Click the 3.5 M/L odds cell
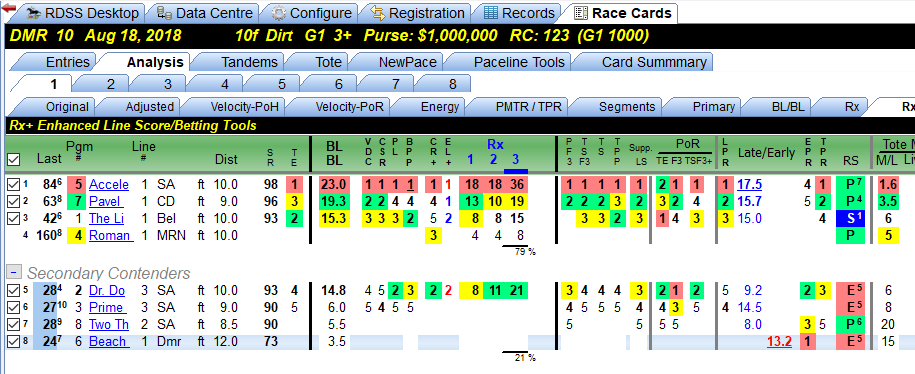This screenshot has width=915, height=374. tap(889, 202)
